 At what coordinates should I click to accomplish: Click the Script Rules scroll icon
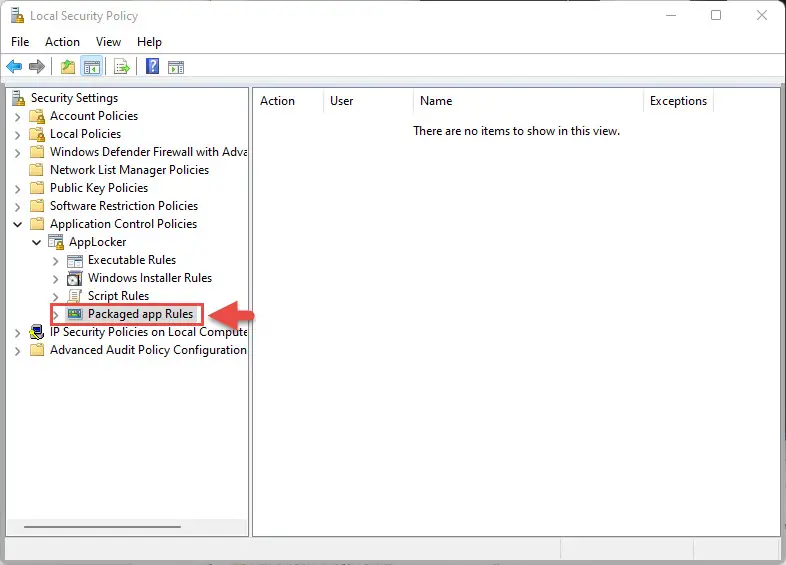[75, 296]
